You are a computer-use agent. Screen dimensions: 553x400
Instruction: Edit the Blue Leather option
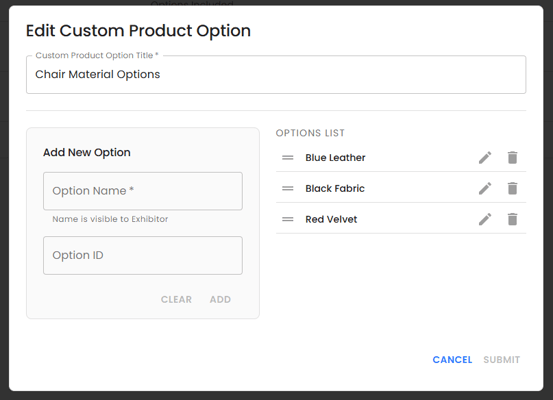[x=485, y=158]
